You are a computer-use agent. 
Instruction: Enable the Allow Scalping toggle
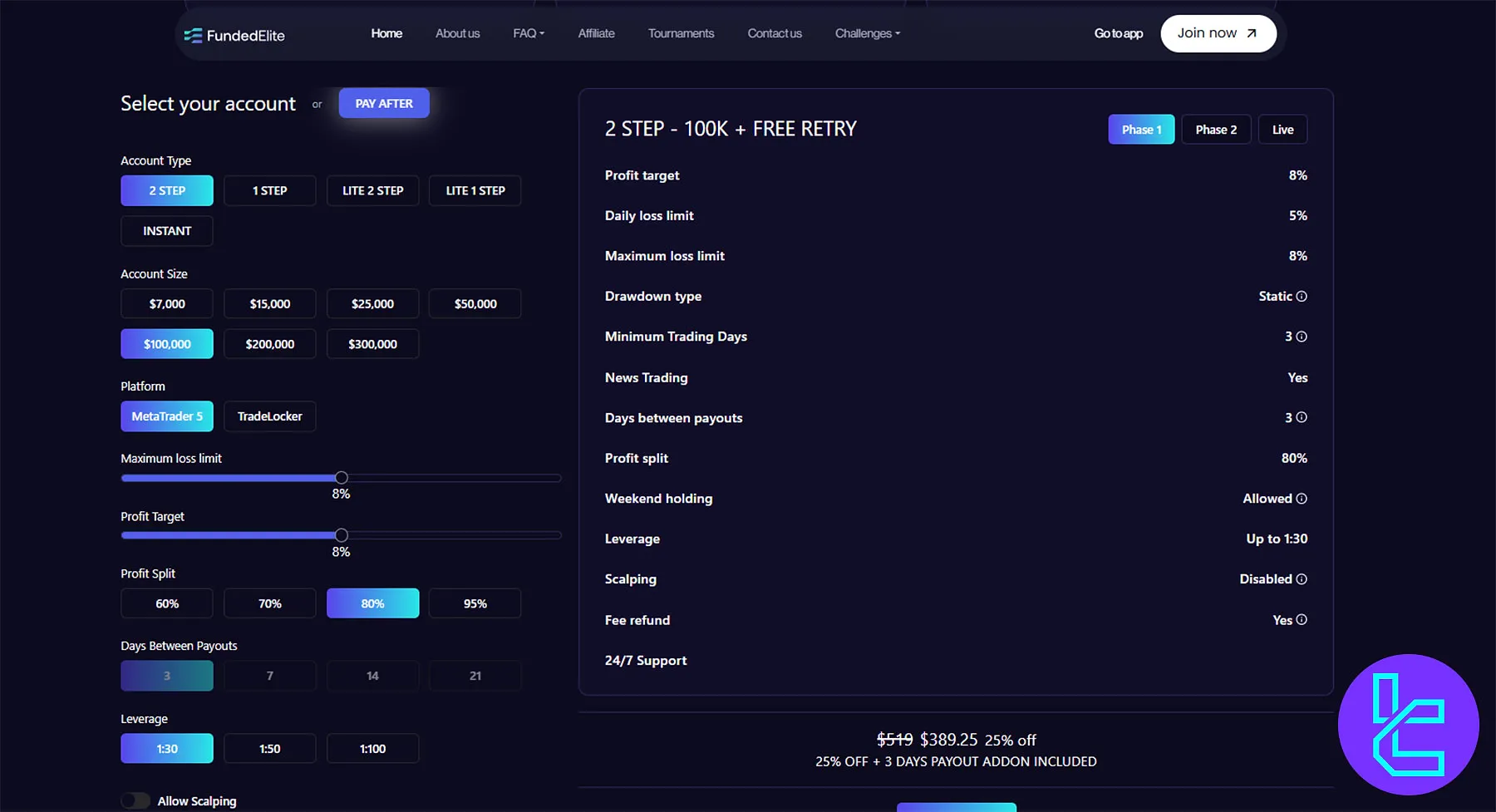(135, 801)
